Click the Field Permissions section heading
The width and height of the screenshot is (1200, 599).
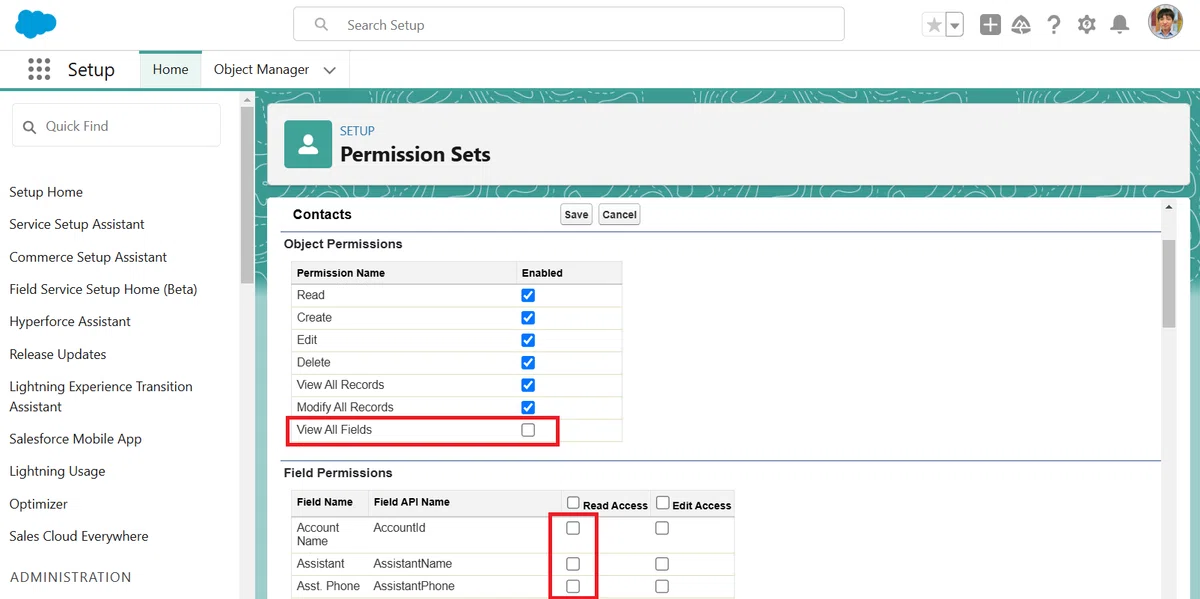coord(338,473)
